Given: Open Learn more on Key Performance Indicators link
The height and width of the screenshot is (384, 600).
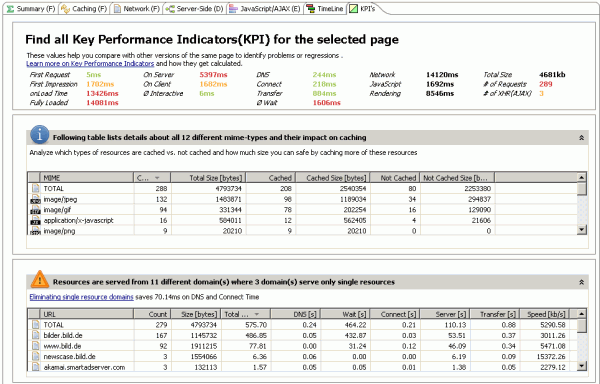Looking at the screenshot, I should [90, 63].
